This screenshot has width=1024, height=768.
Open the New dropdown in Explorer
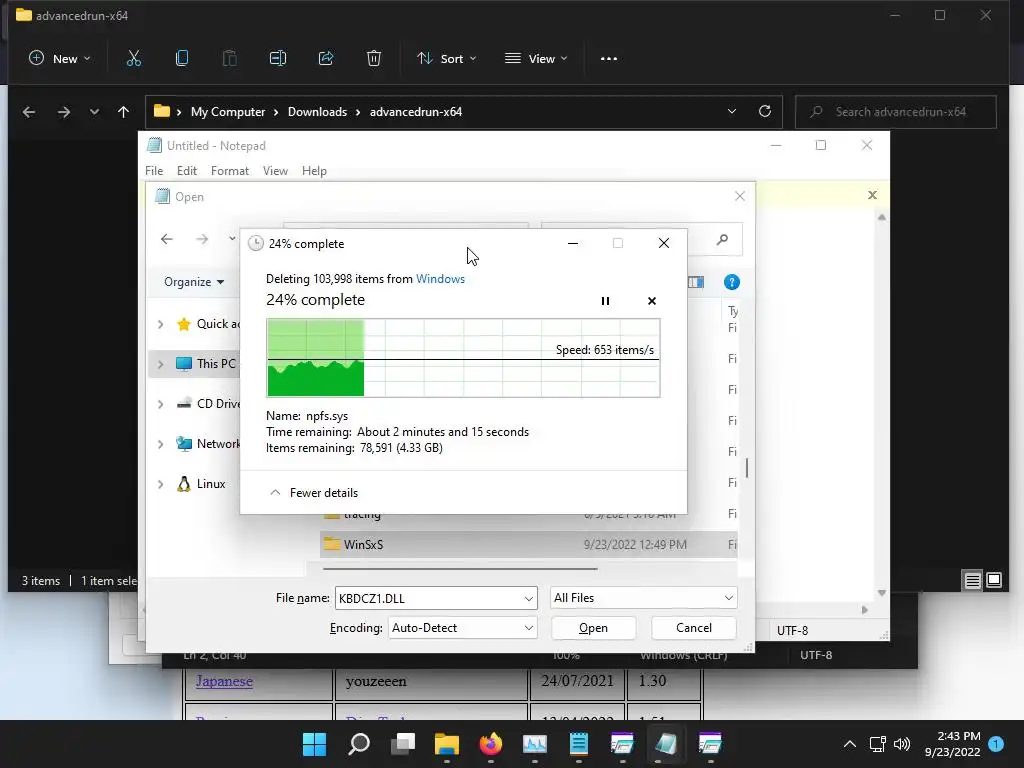[59, 59]
